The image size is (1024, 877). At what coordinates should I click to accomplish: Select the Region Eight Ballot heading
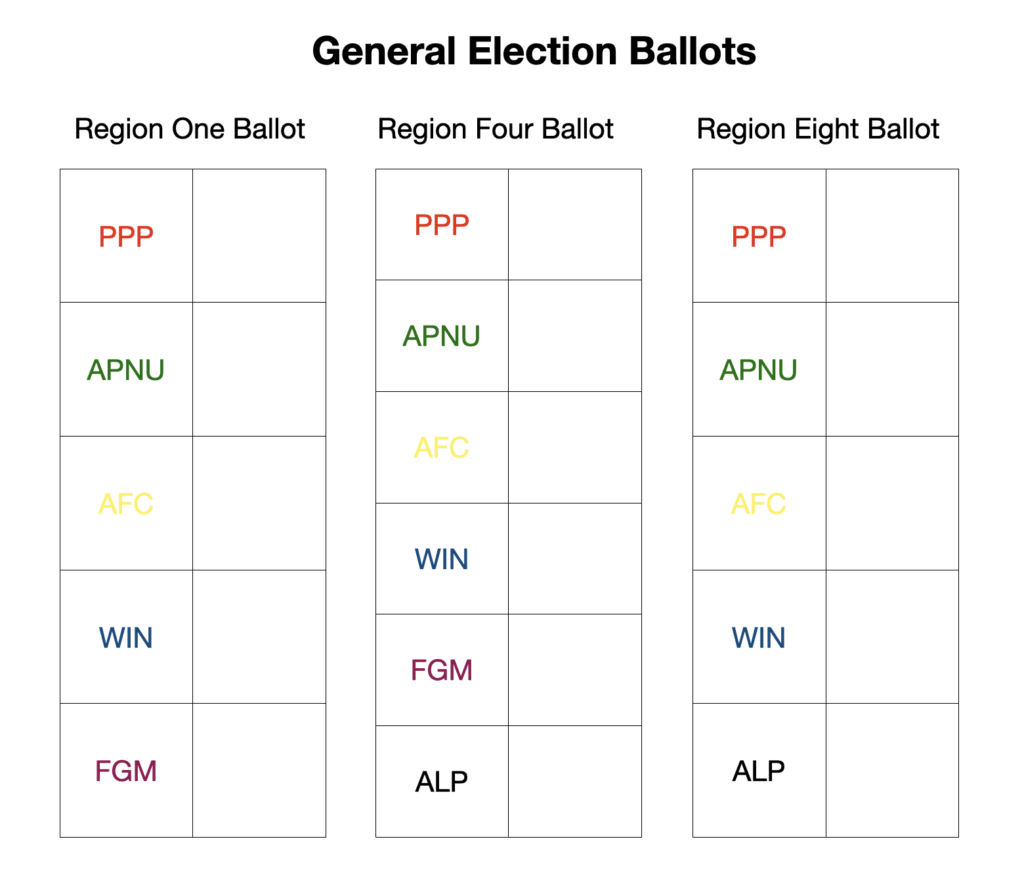818,129
